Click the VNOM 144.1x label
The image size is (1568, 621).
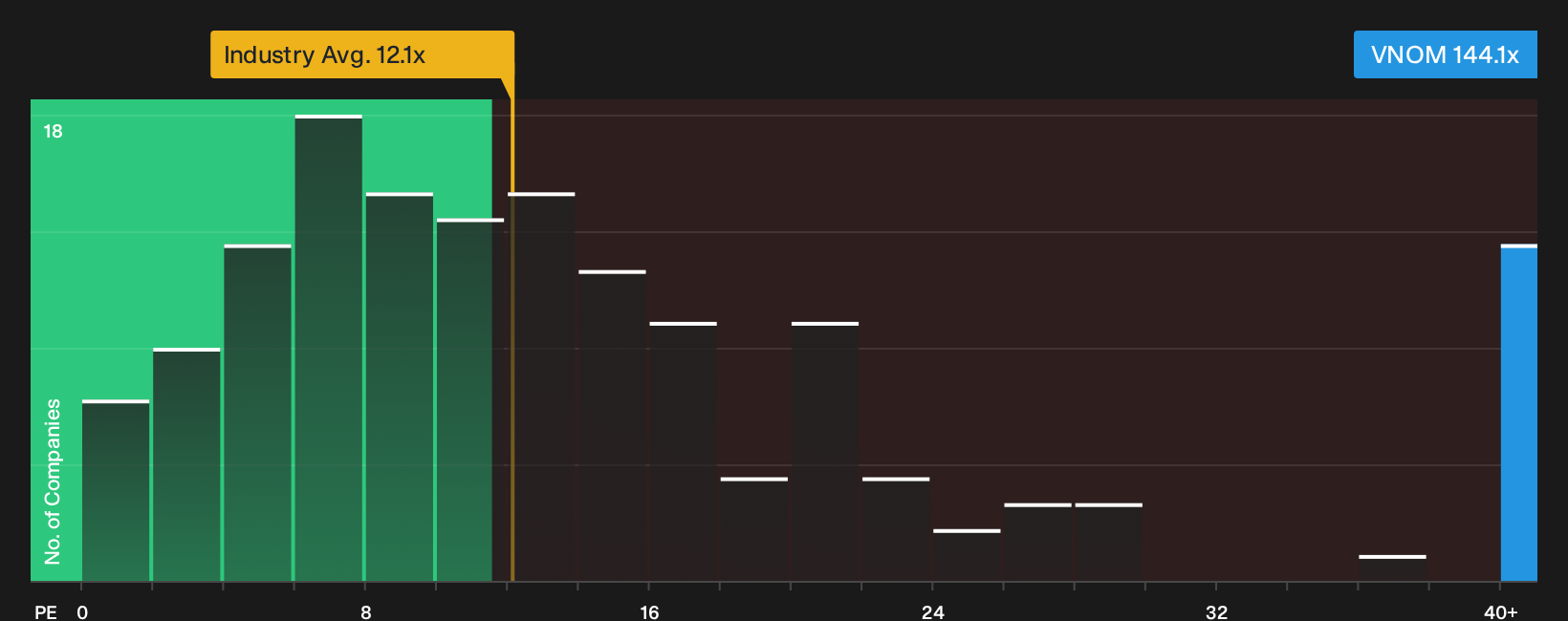[1445, 54]
